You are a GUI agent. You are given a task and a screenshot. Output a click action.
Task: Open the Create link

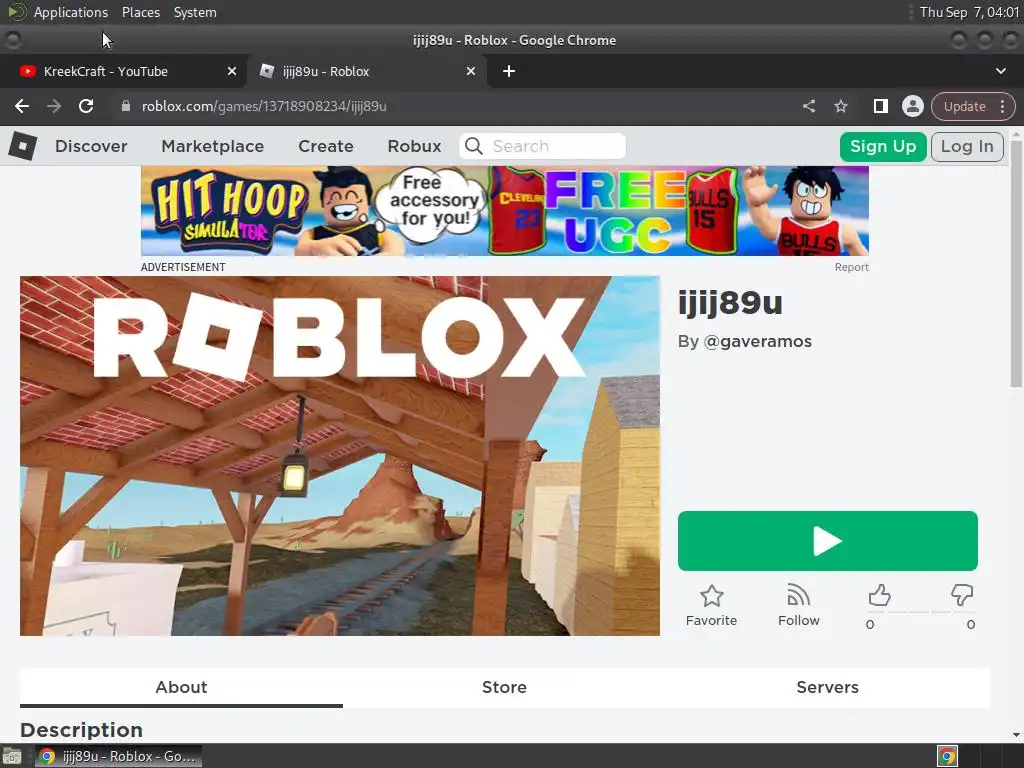tap(326, 146)
